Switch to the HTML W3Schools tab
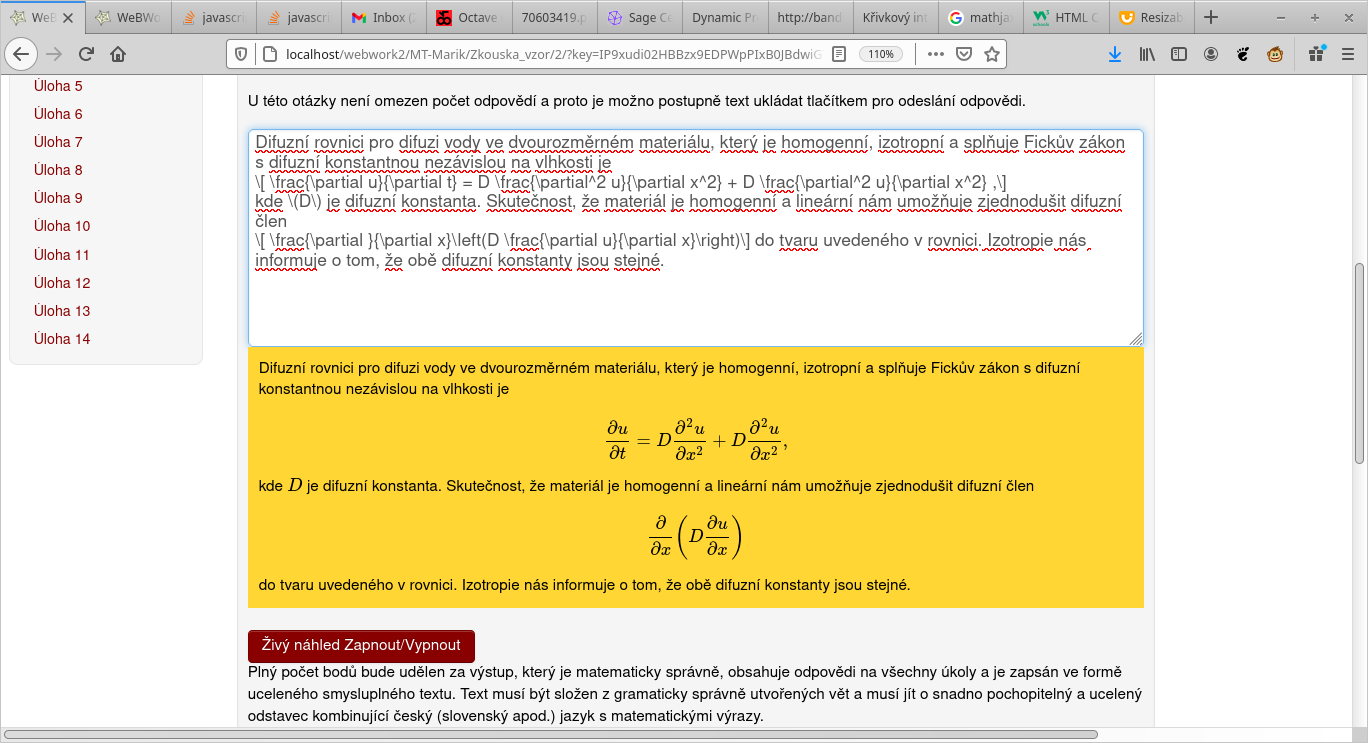The image size is (1368, 743). tap(1064, 17)
